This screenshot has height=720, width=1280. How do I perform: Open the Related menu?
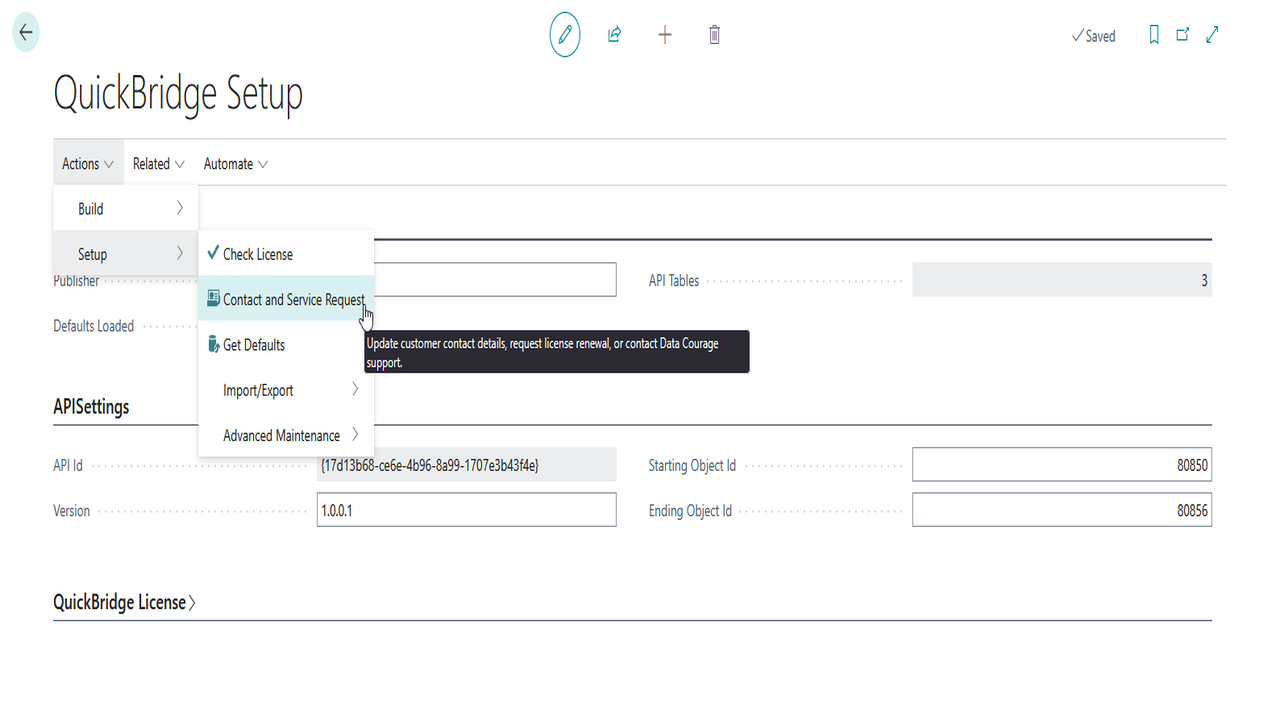pyautogui.click(x=159, y=164)
